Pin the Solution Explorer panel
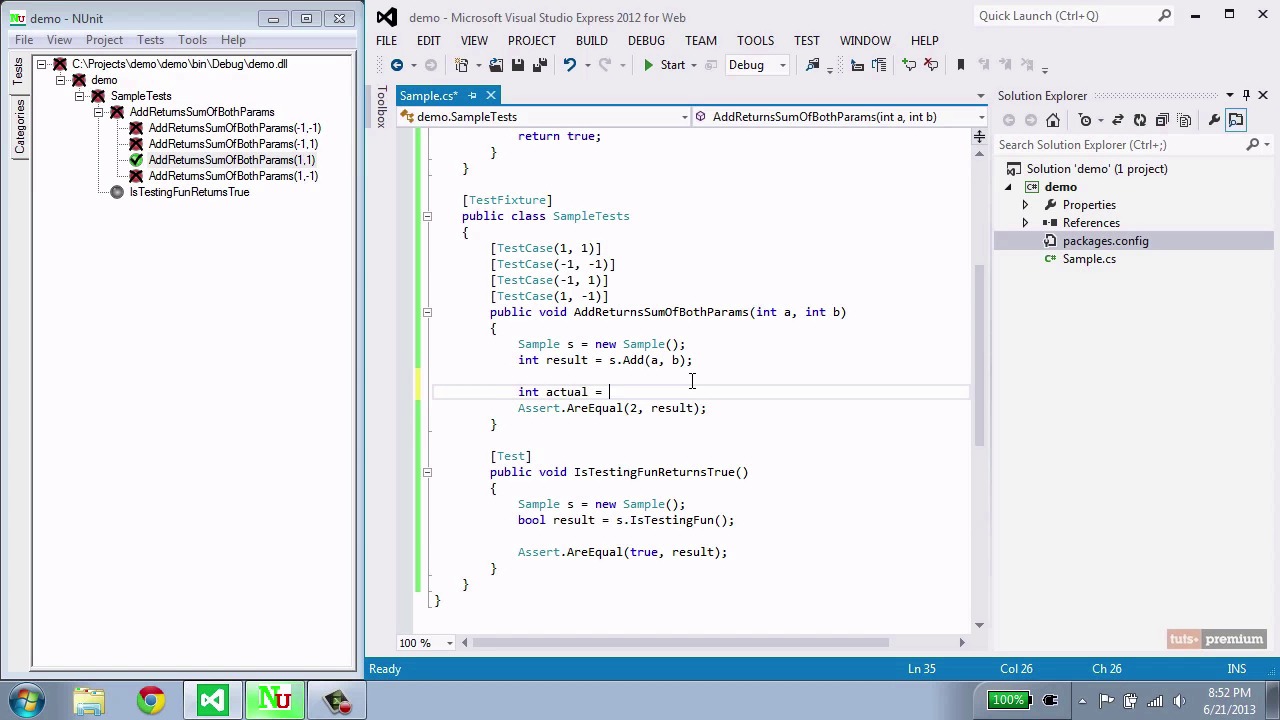Viewport: 1280px width, 720px height. point(1246,95)
